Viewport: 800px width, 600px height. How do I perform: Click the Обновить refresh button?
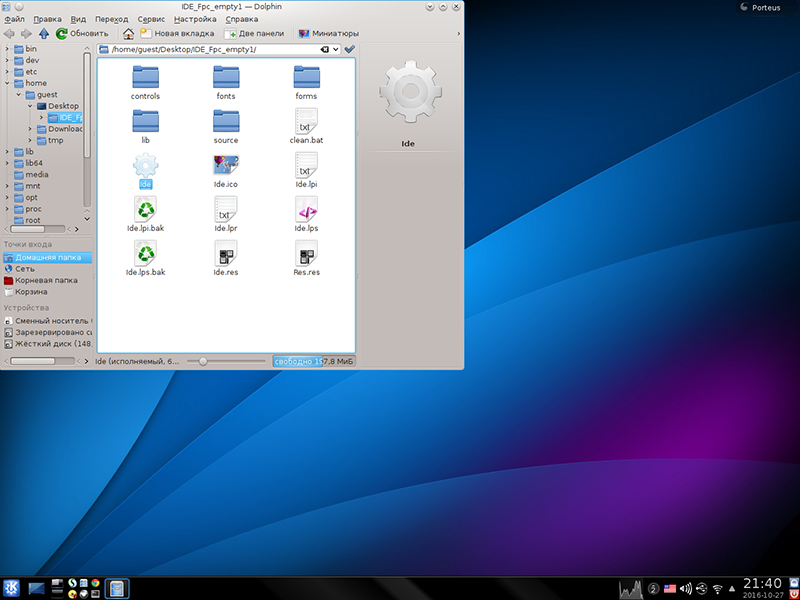click(x=82, y=34)
